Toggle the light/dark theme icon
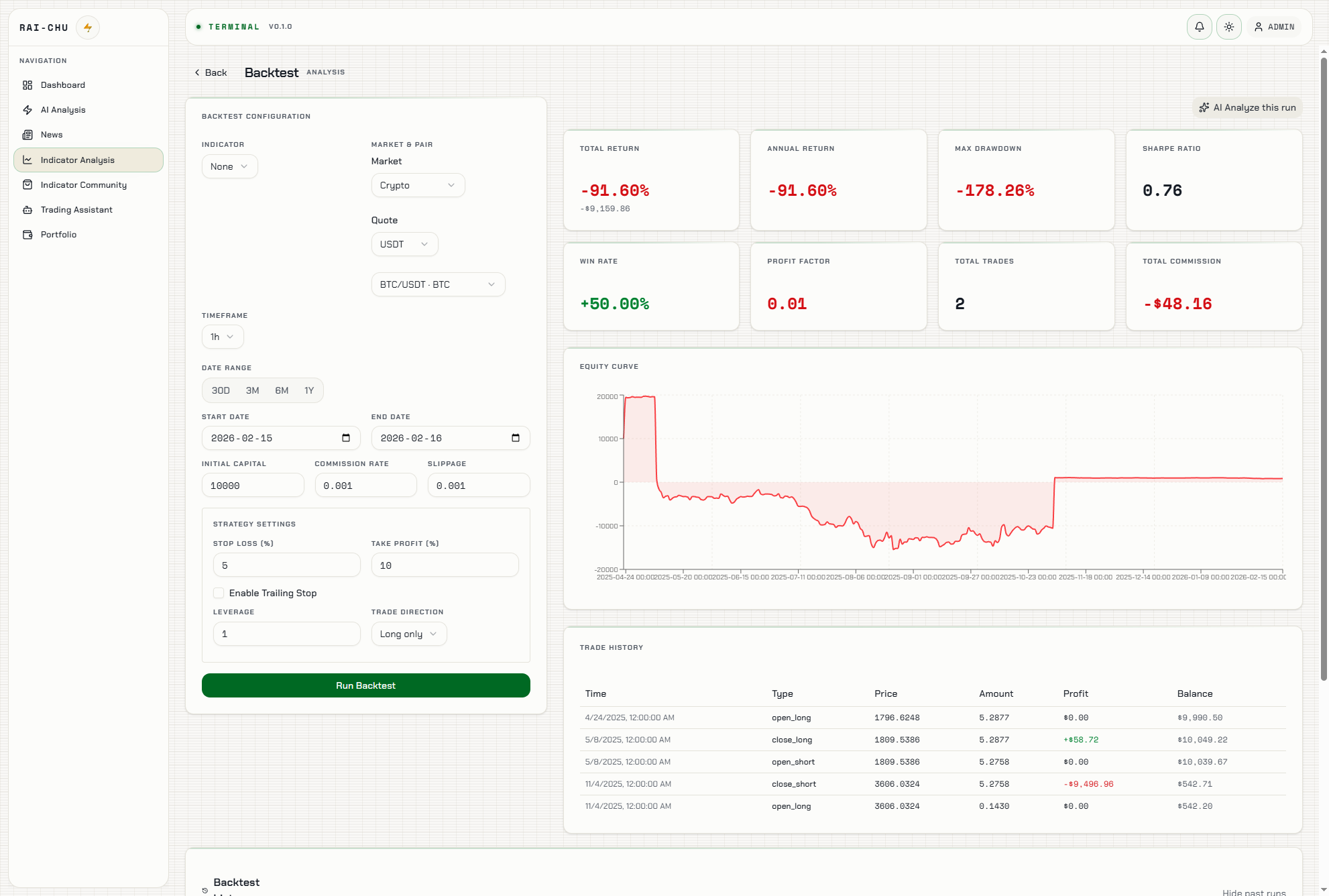This screenshot has height=896, width=1329. (x=1228, y=27)
